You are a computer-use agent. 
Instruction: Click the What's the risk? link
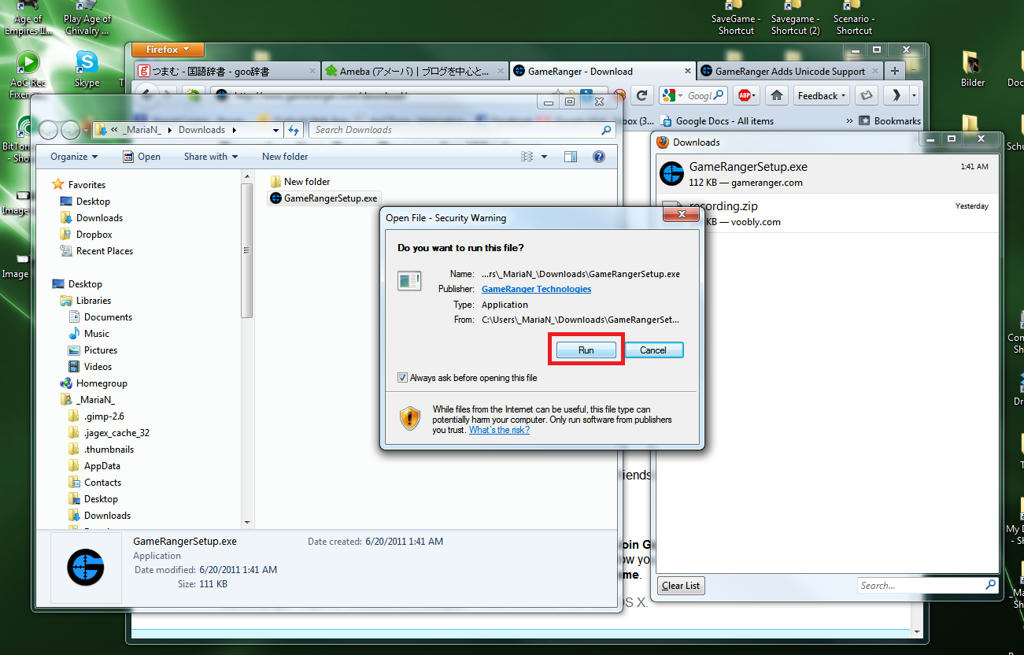tap(499, 430)
